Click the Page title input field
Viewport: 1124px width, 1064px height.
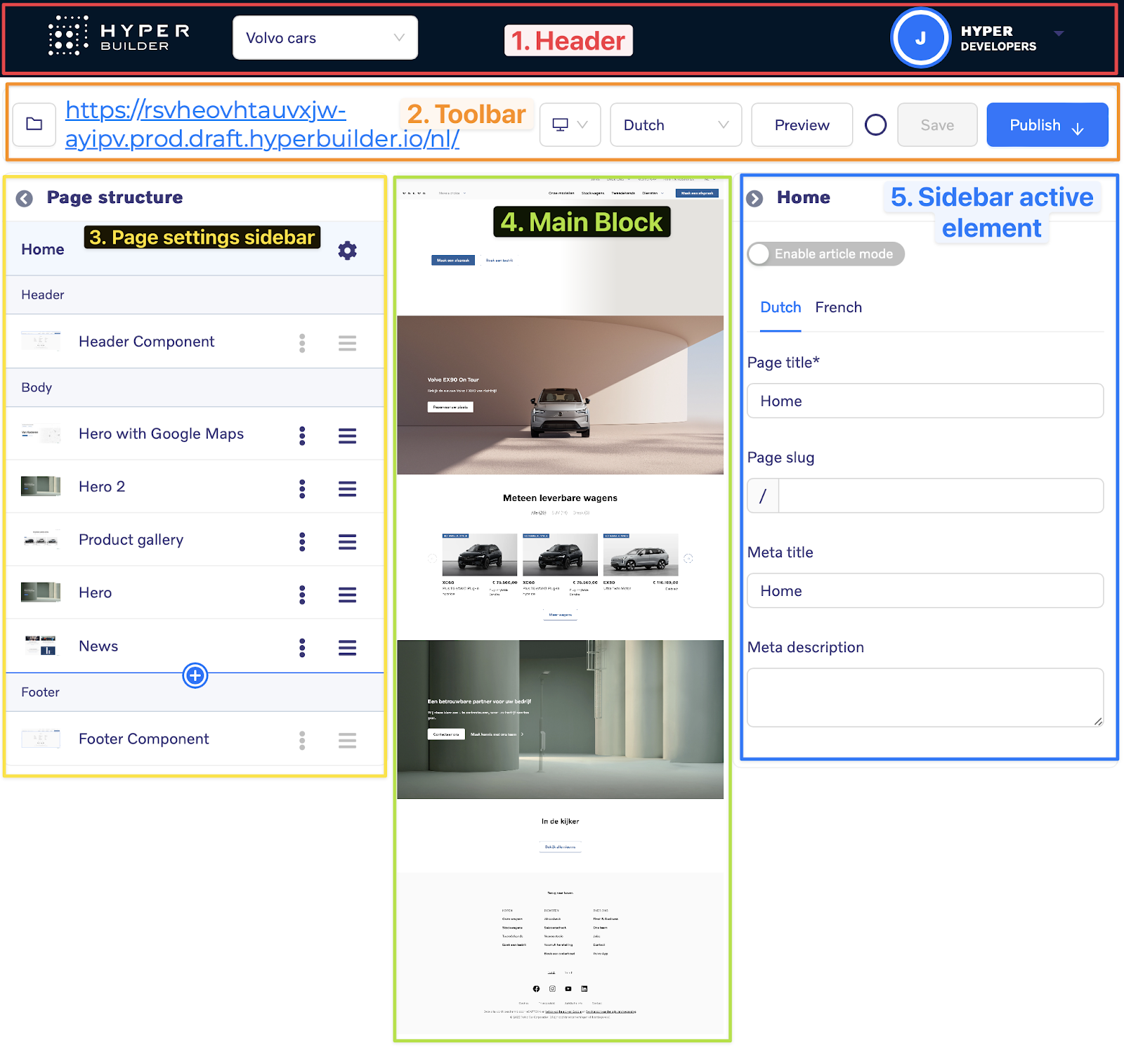(x=925, y=401)
